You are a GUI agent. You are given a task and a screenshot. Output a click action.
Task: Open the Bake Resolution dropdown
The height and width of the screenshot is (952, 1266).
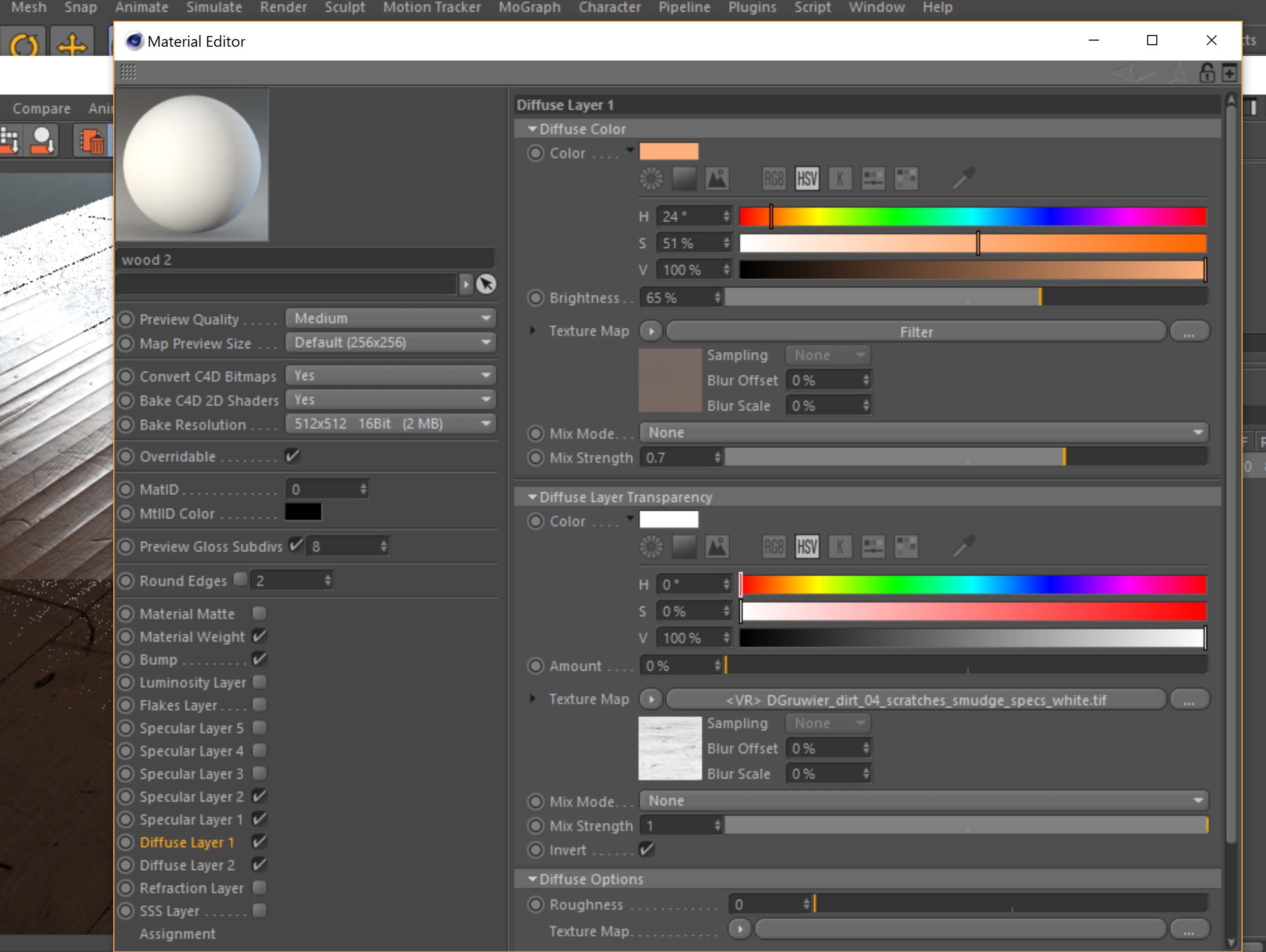click(391, 424)
